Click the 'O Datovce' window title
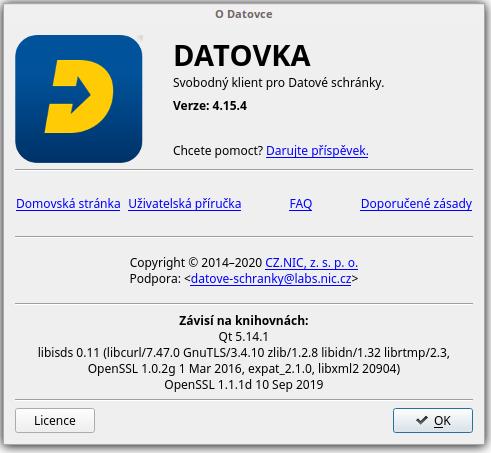This screenshot has width=491, height=453. point(244,14)
